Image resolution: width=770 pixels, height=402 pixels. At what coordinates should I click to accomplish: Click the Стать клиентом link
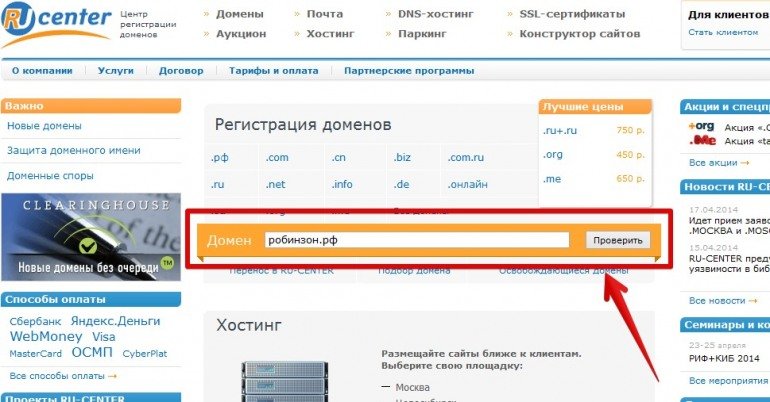click(x=723, y=32)
